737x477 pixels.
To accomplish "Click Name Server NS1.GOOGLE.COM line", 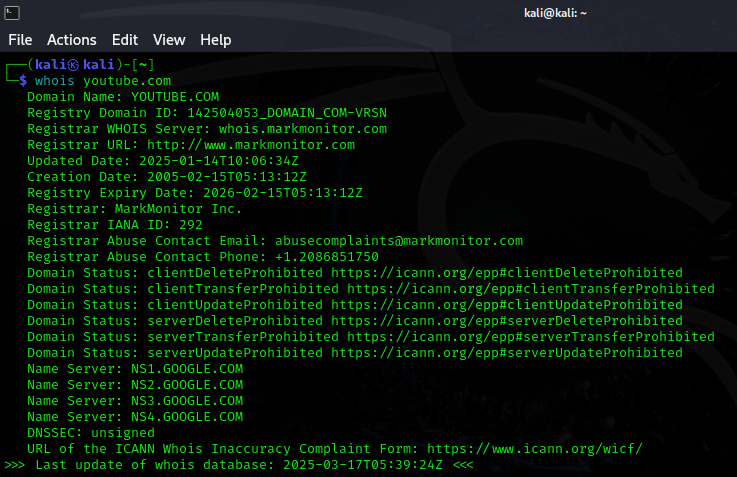I will click(x=135, y=368).
